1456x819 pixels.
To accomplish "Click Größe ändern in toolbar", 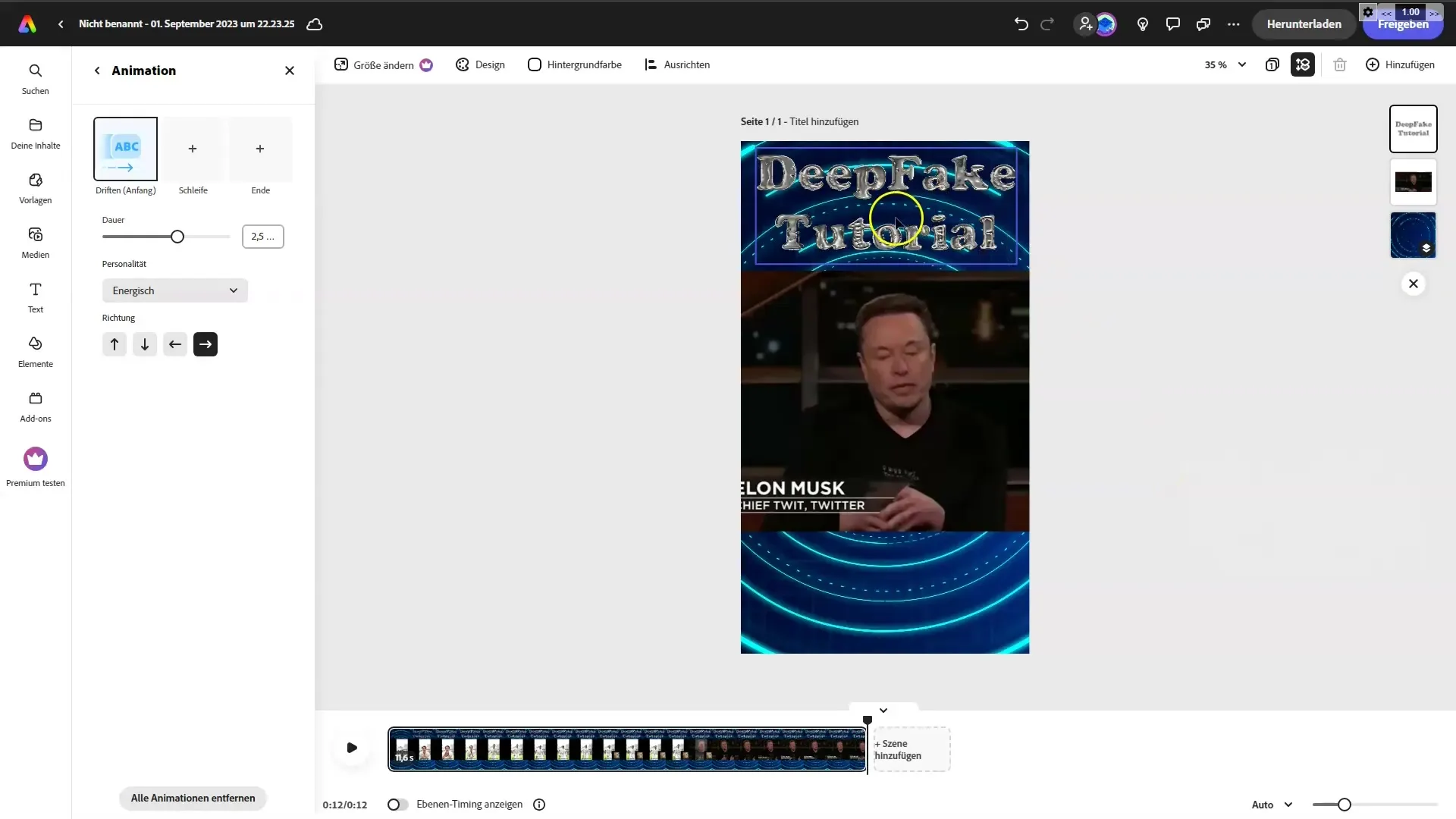I will click(x=383, y=65).
